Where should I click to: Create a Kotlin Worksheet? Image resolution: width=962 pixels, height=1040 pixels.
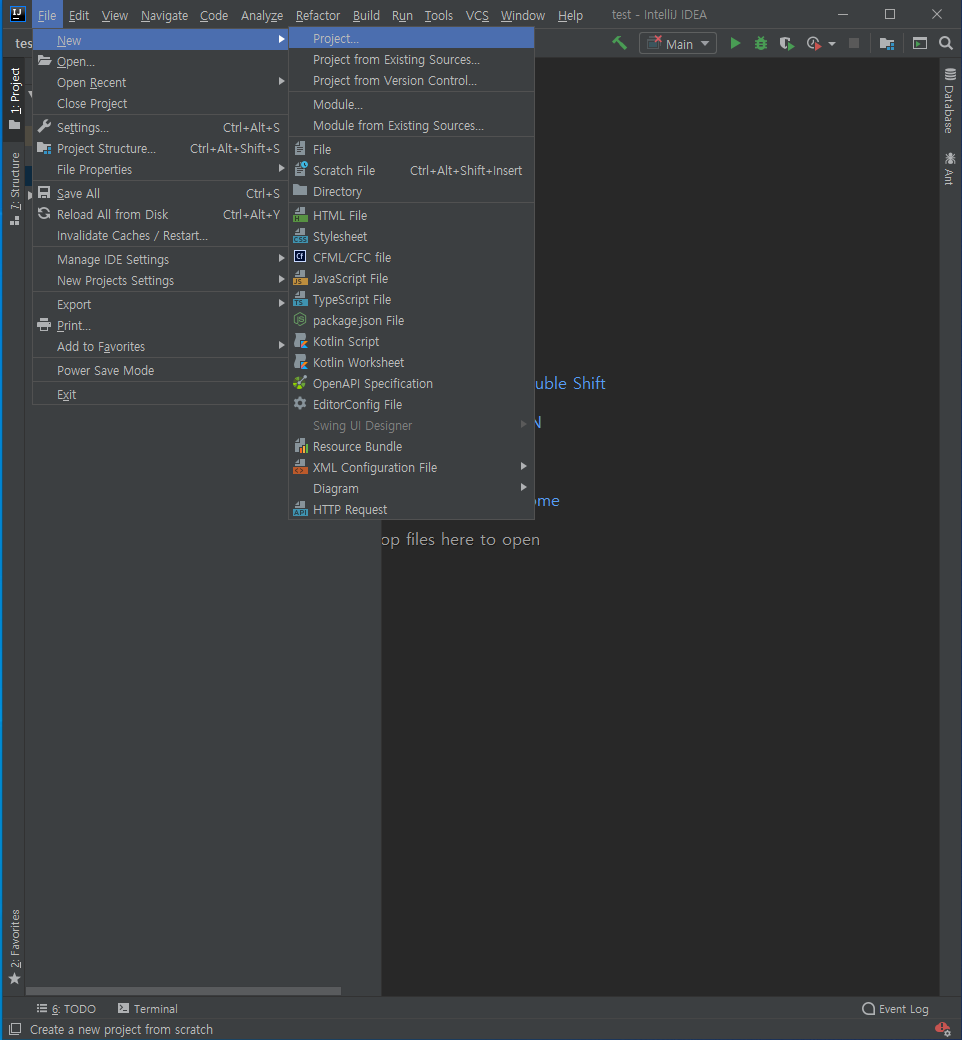[411, 363]
